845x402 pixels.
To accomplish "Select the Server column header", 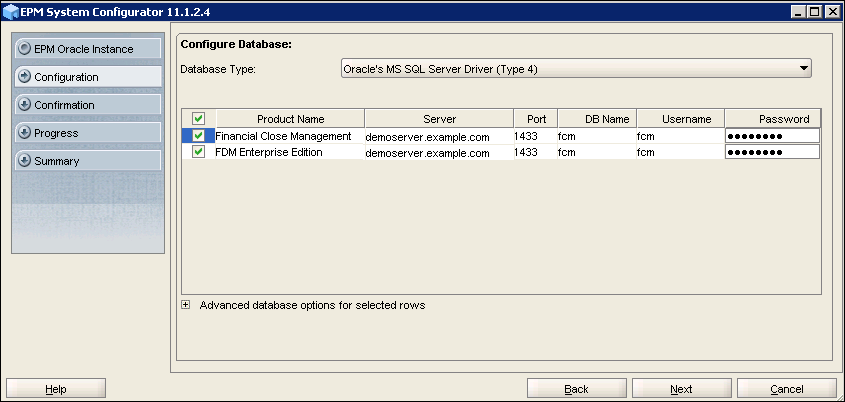I will pos(439,119).
